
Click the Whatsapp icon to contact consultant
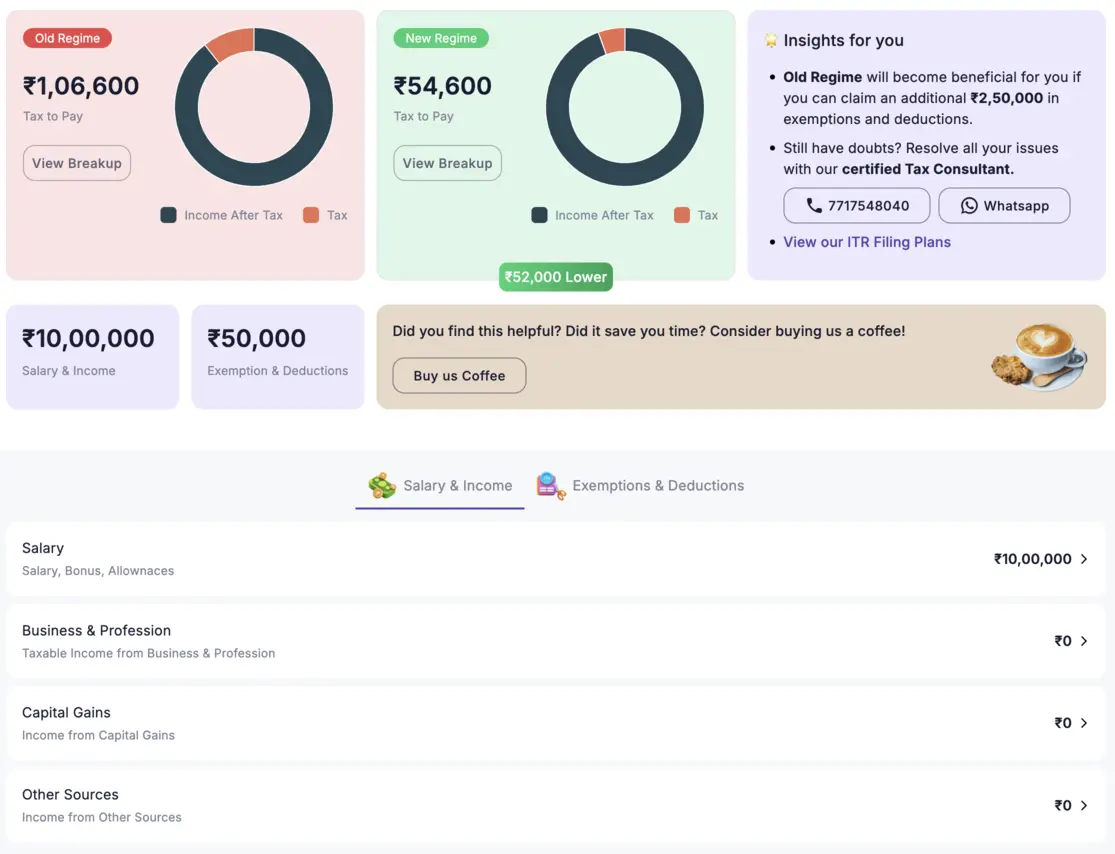tap(968, 205)
